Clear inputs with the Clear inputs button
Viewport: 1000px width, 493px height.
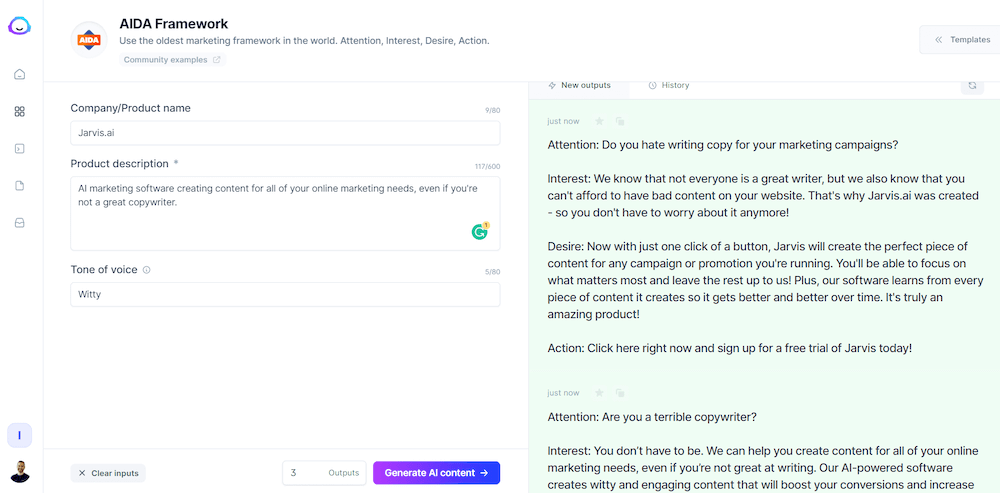(x=108, y=473)
